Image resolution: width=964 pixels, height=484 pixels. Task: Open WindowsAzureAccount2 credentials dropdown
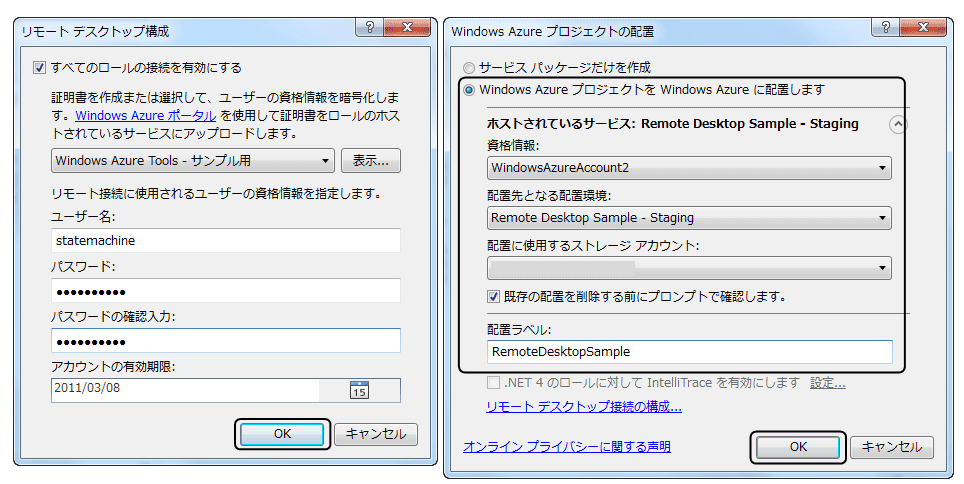pos(689,168)
